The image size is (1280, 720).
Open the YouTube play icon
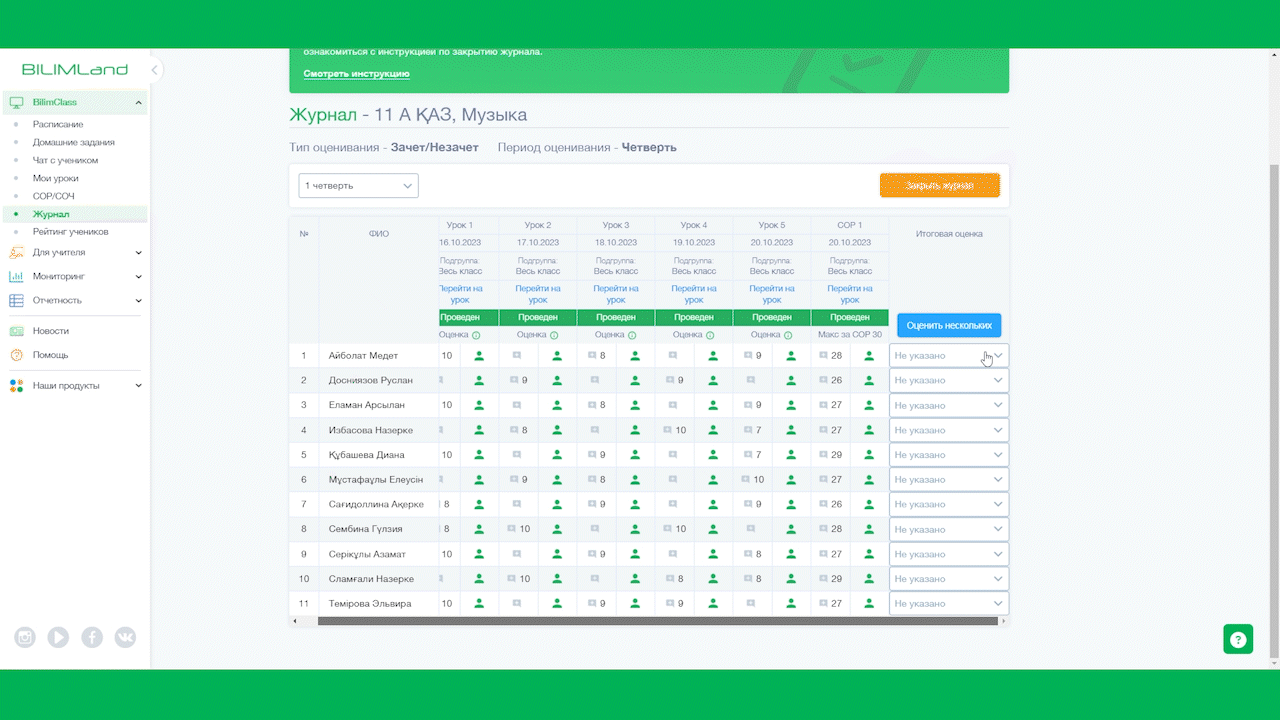click(58, 637)
